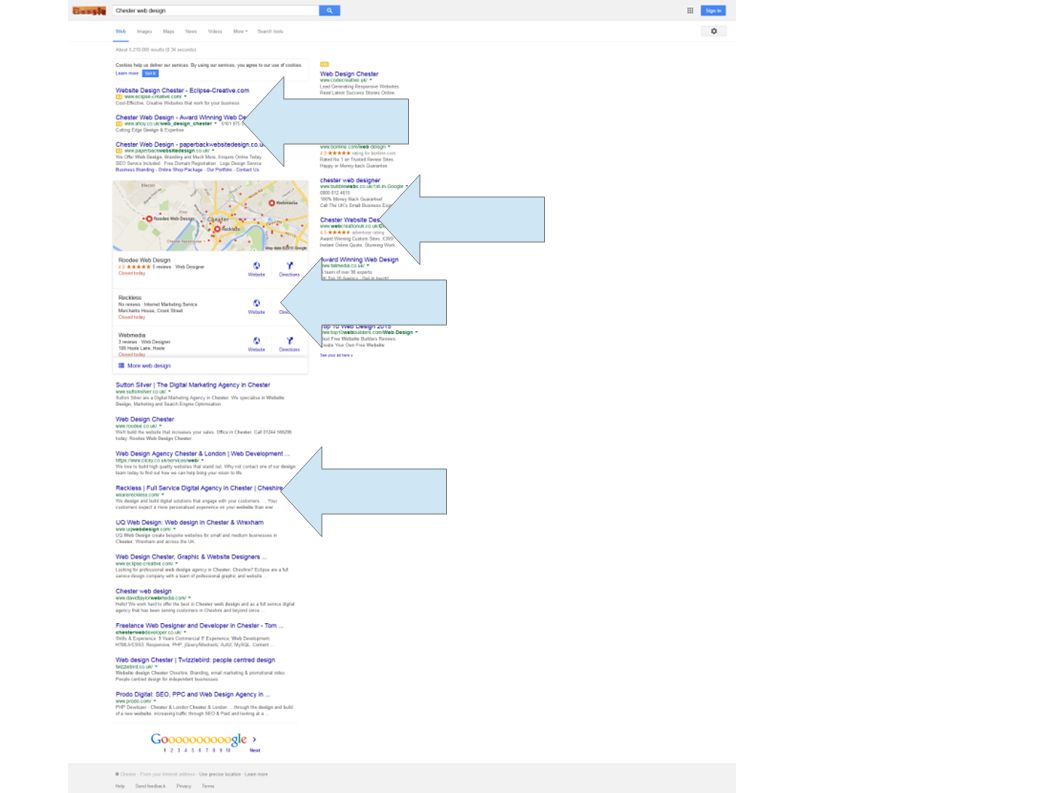Open the Google apps grid icon
Screen dimensions: 1058x793
[x=690, y=11]
